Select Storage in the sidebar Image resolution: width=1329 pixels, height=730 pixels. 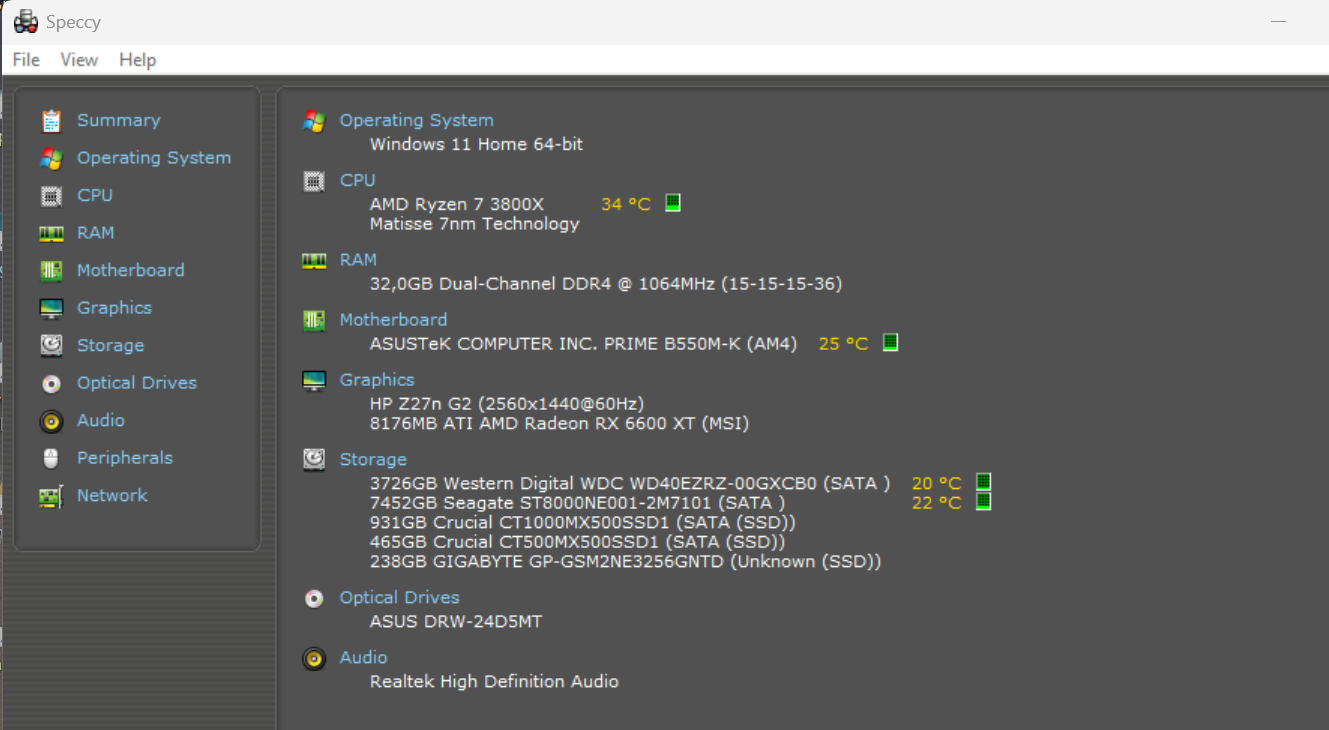coord(111,345)
